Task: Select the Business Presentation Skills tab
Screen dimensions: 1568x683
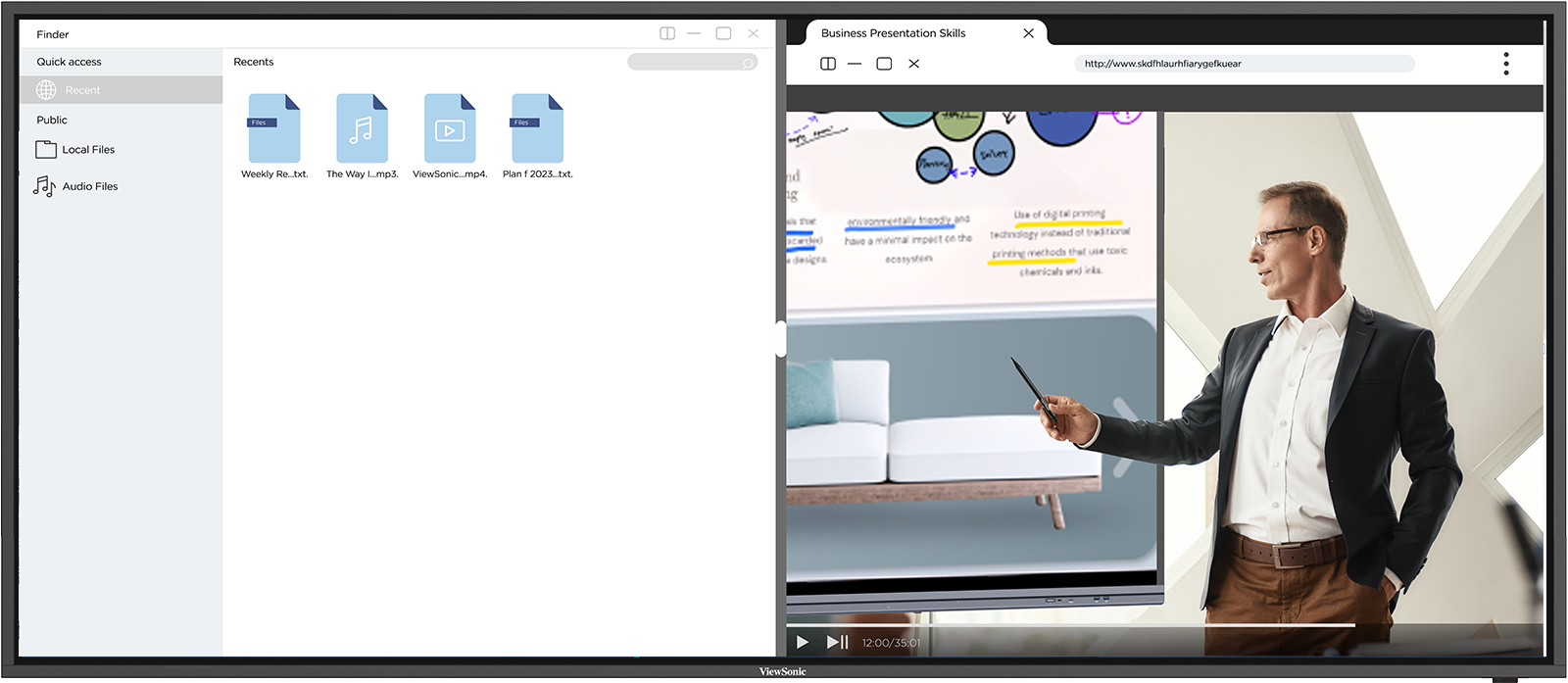Action: [x=893, y=33]
